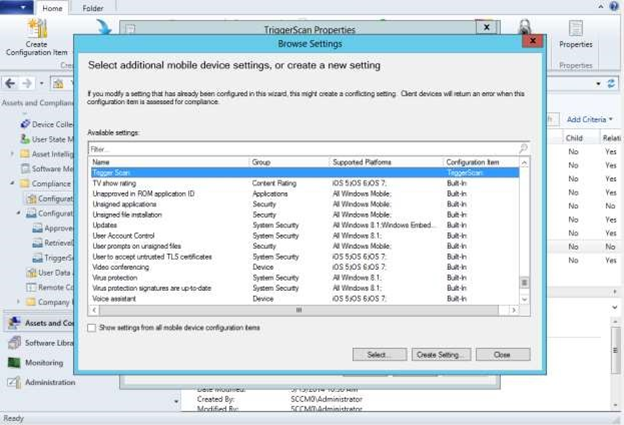Enable show settings from all mobile device items
Image resolution: width=624 pixels, height=425 pixels.
click(93, 328)
